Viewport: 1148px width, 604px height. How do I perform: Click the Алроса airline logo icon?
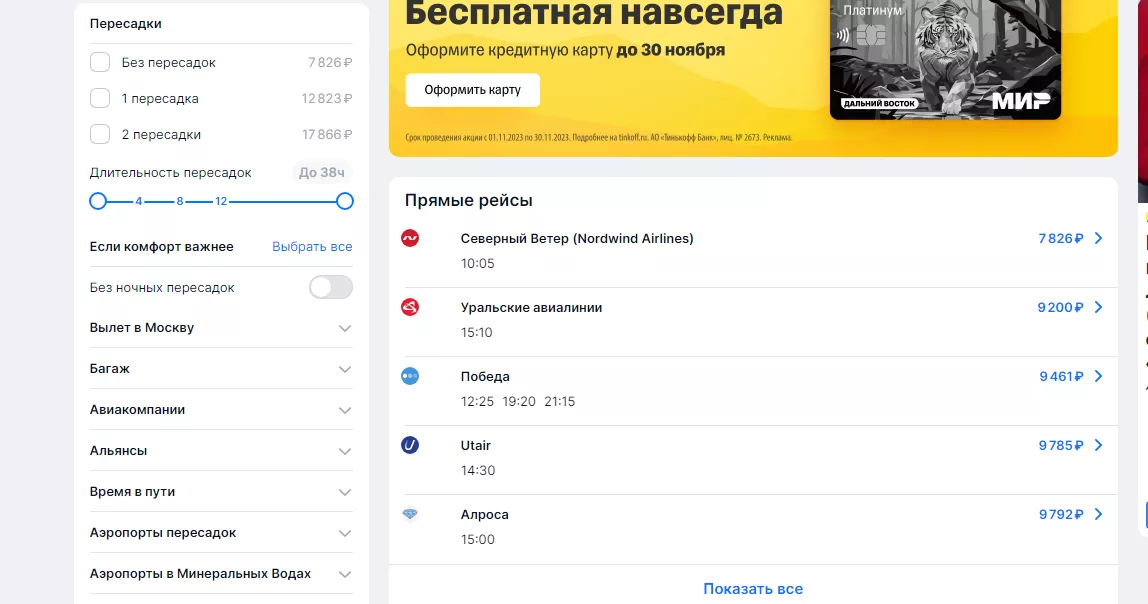click(x=410, y=514)
